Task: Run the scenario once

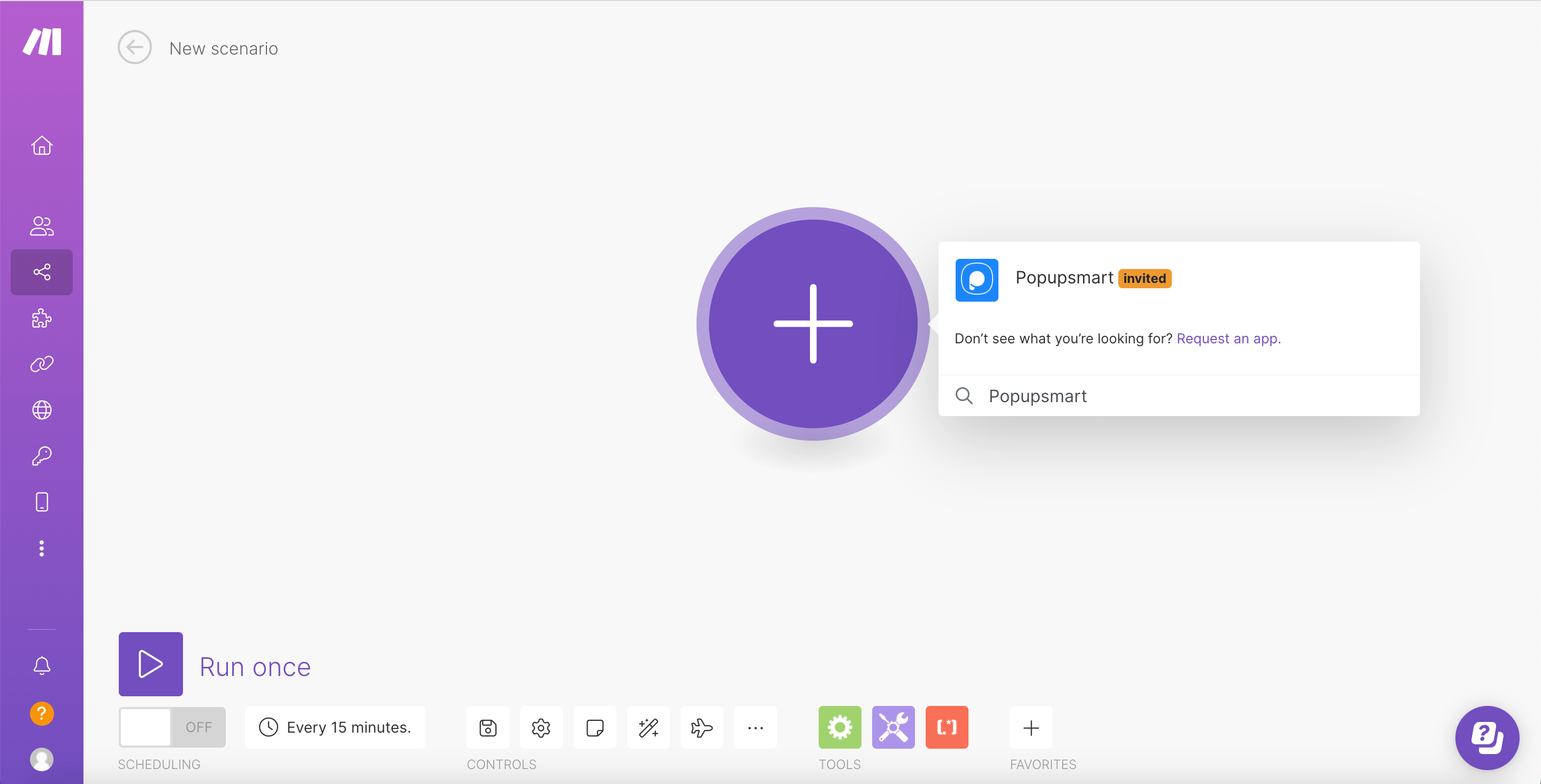Action: click(x=150, y=664)
